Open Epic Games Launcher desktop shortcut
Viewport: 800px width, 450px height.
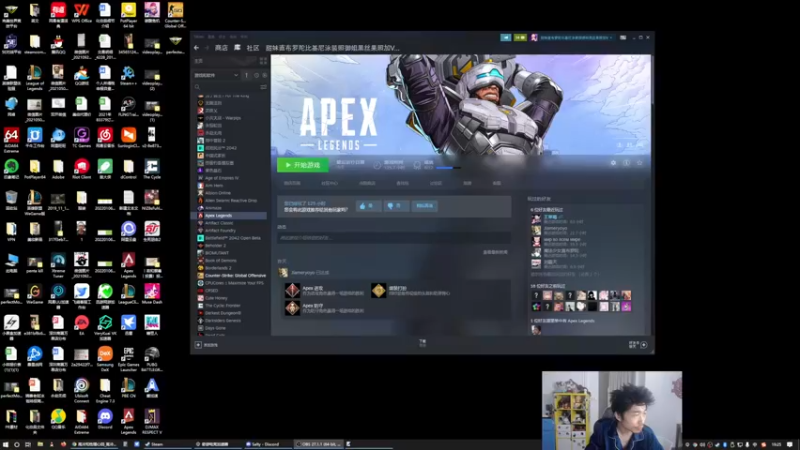click(x=129, y=359)
